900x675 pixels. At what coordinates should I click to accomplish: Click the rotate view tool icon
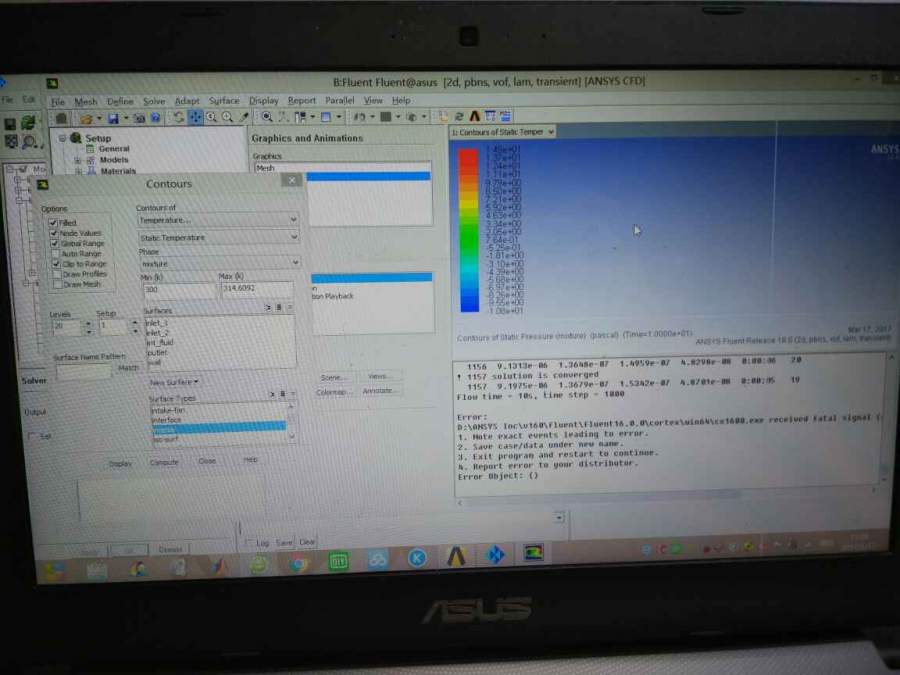click(x=179, y=117)
